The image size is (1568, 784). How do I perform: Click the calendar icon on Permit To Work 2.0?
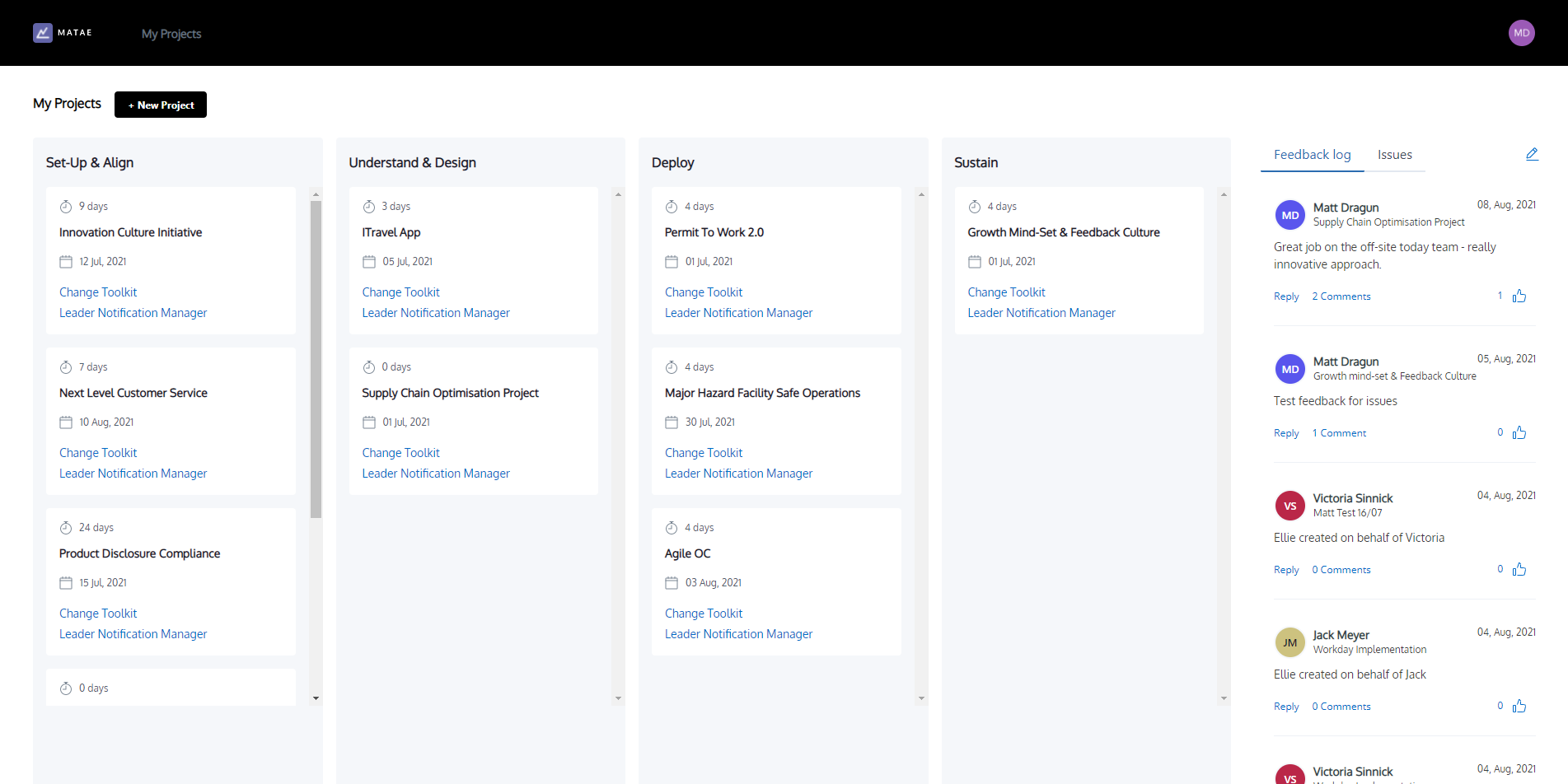tap(672, 260)
